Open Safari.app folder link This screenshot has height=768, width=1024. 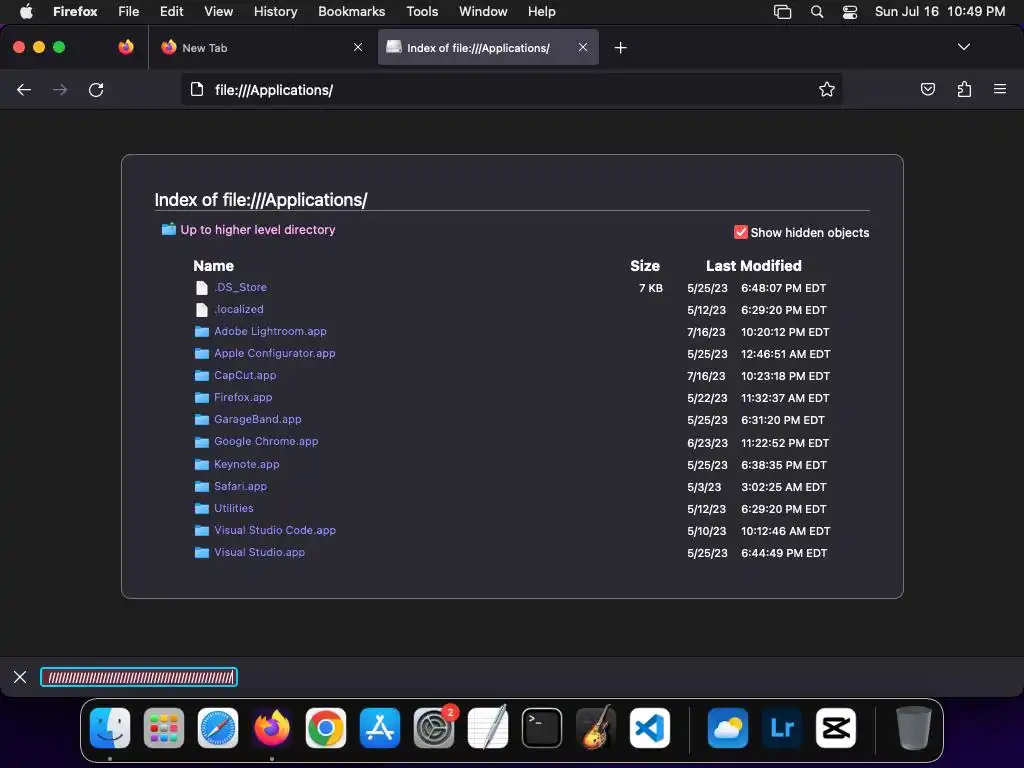point(240,487)
